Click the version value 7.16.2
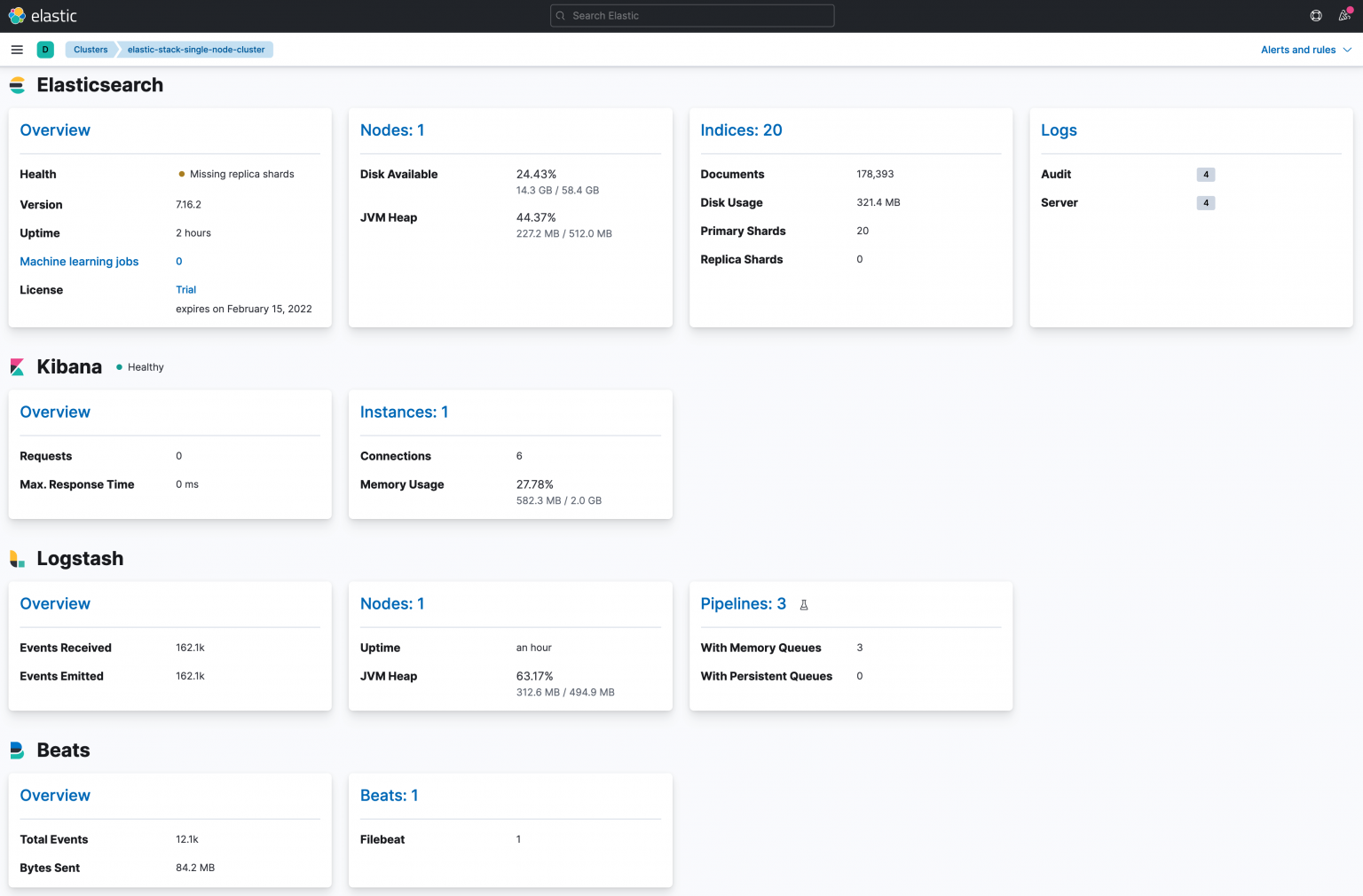The width and height of the screenshot is (1363, 896). [188, 205]
